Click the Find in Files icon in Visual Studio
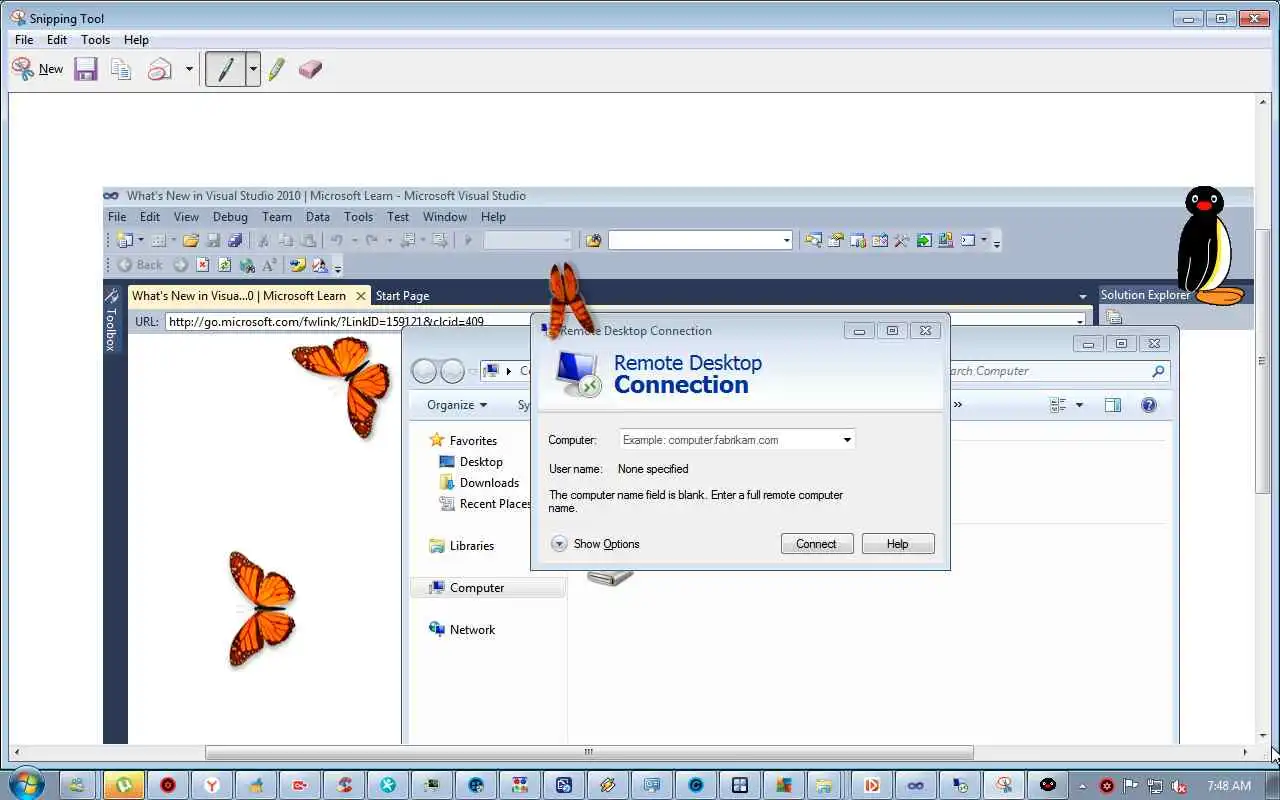 pyautogui.click(x=594, y=240)
